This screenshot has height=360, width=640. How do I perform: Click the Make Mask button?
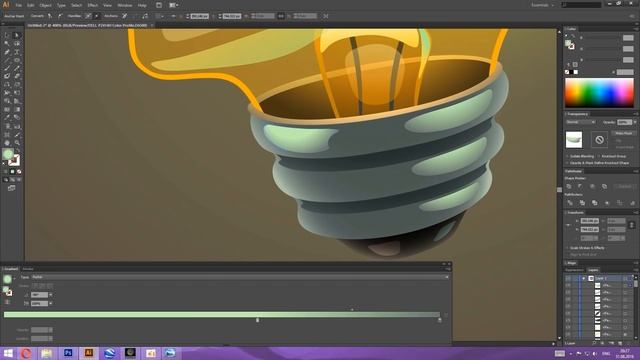click(x=624, y=133)
